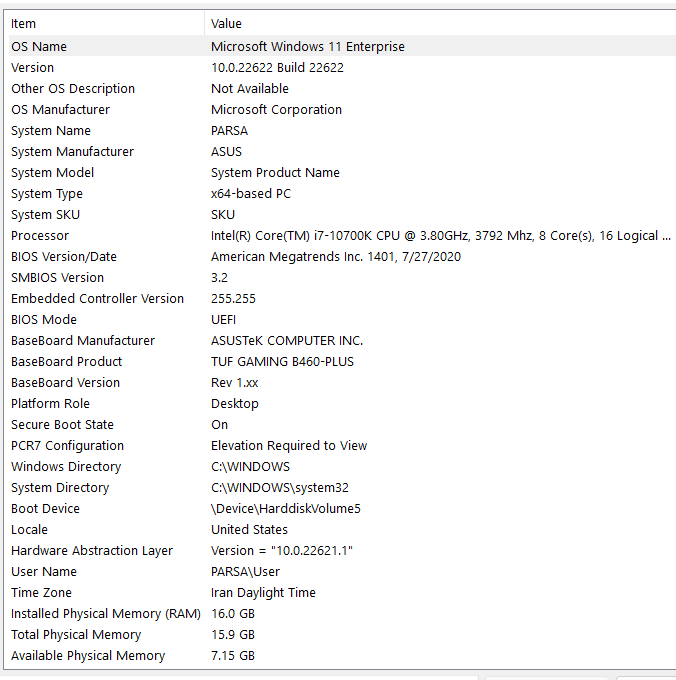Click the UEFI BIOS mode value
The width and height of the screenshot is (676, 680).
pos(223,320)
